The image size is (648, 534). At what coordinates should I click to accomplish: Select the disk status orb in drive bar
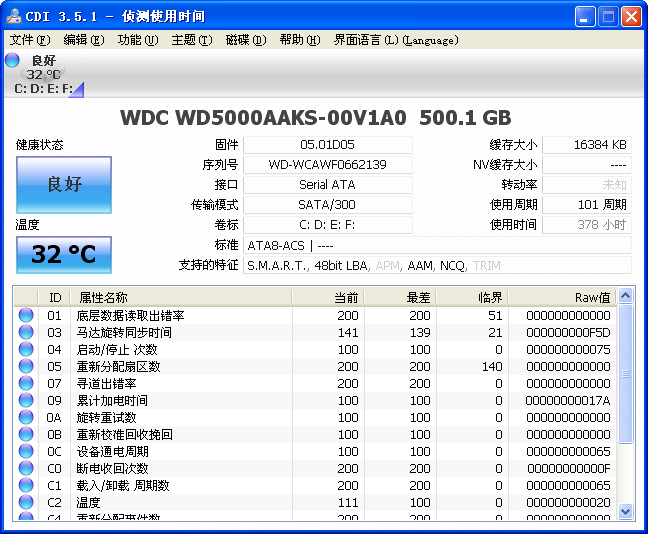click(x=12, y=60)
